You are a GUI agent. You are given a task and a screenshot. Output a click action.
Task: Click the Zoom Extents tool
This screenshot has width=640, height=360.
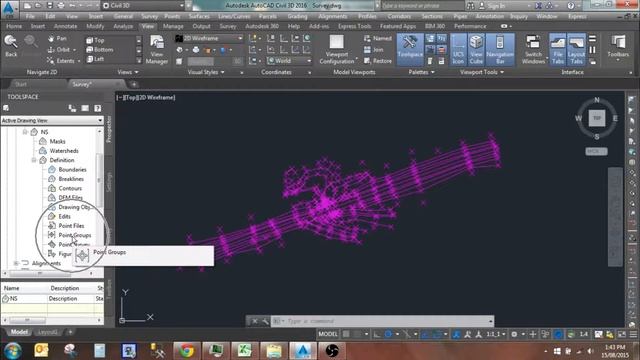point(63,61)
